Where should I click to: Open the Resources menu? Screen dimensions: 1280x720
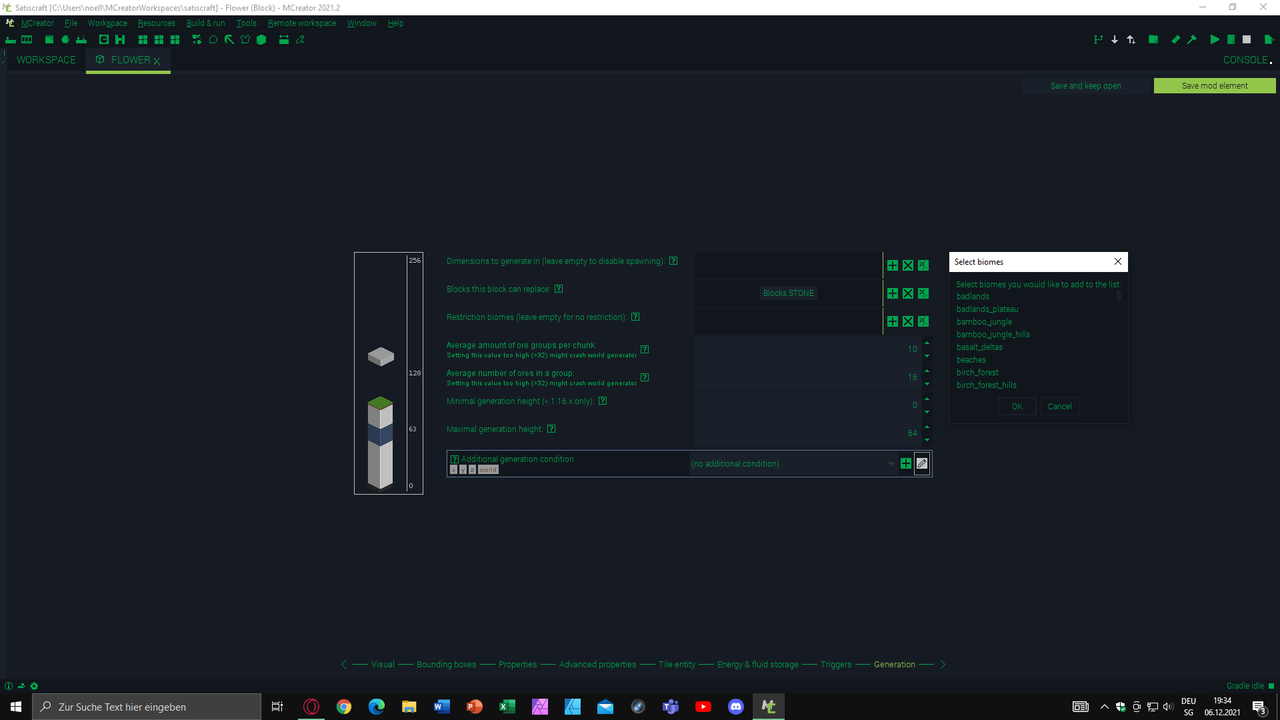[x=157, y=23]
